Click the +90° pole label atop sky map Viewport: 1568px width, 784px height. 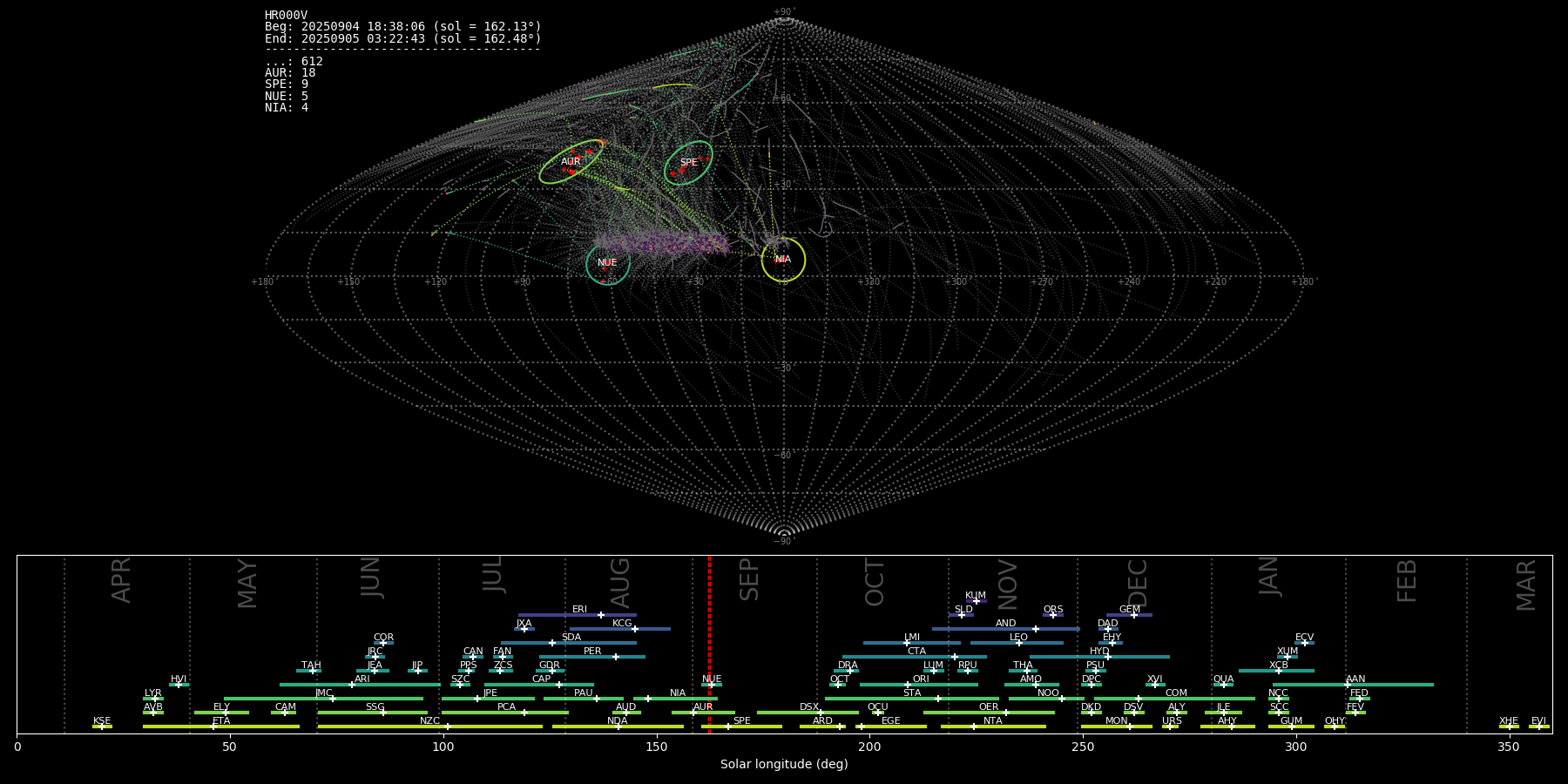tap(784, 12)
